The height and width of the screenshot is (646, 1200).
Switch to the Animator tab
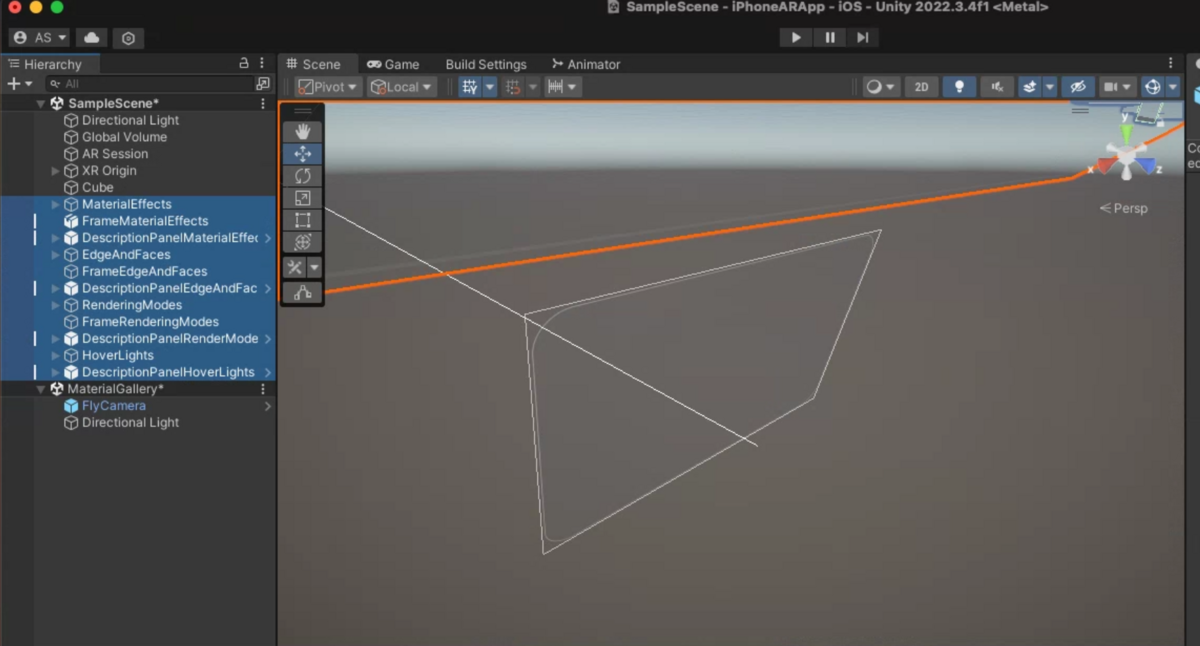tap(586, 64)
